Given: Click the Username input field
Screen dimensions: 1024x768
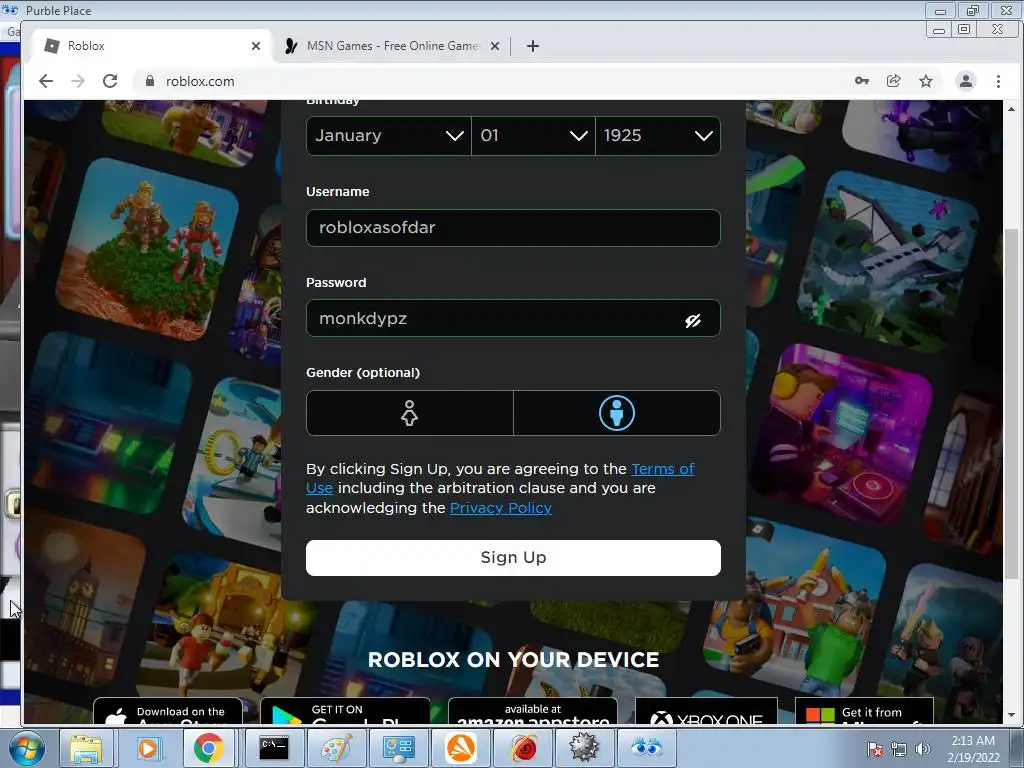Looking at the screenshot, I should 513,228.
